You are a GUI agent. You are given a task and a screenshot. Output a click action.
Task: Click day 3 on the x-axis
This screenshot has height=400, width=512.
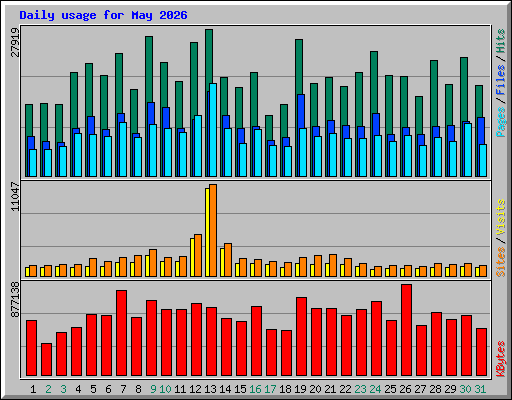(63, 389)
